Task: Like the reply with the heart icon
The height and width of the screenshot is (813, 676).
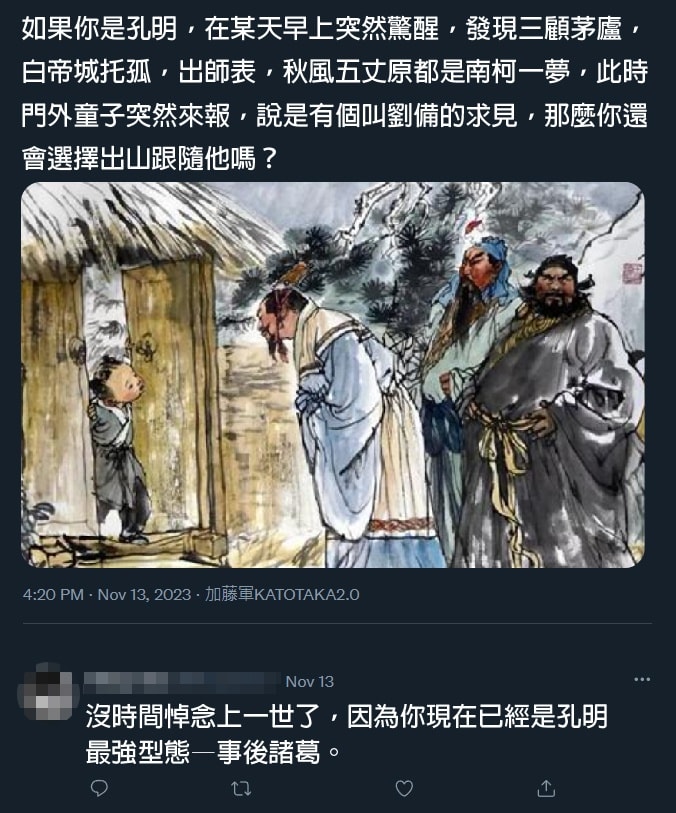Action: 404,788
